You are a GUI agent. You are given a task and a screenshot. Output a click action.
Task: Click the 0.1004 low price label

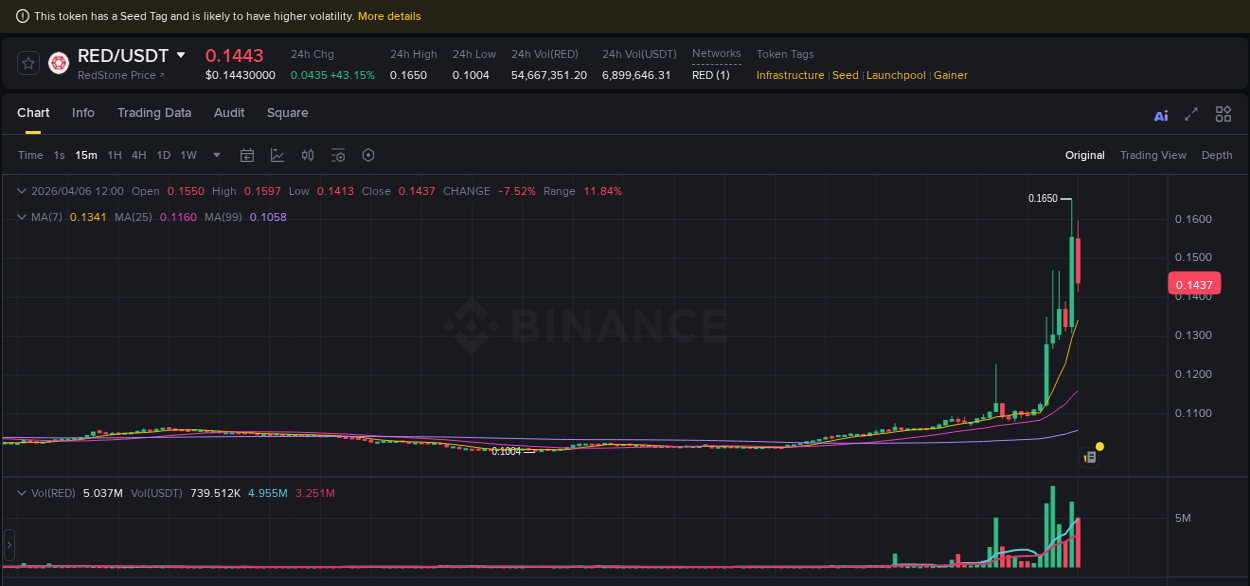[x=506, y=451]
